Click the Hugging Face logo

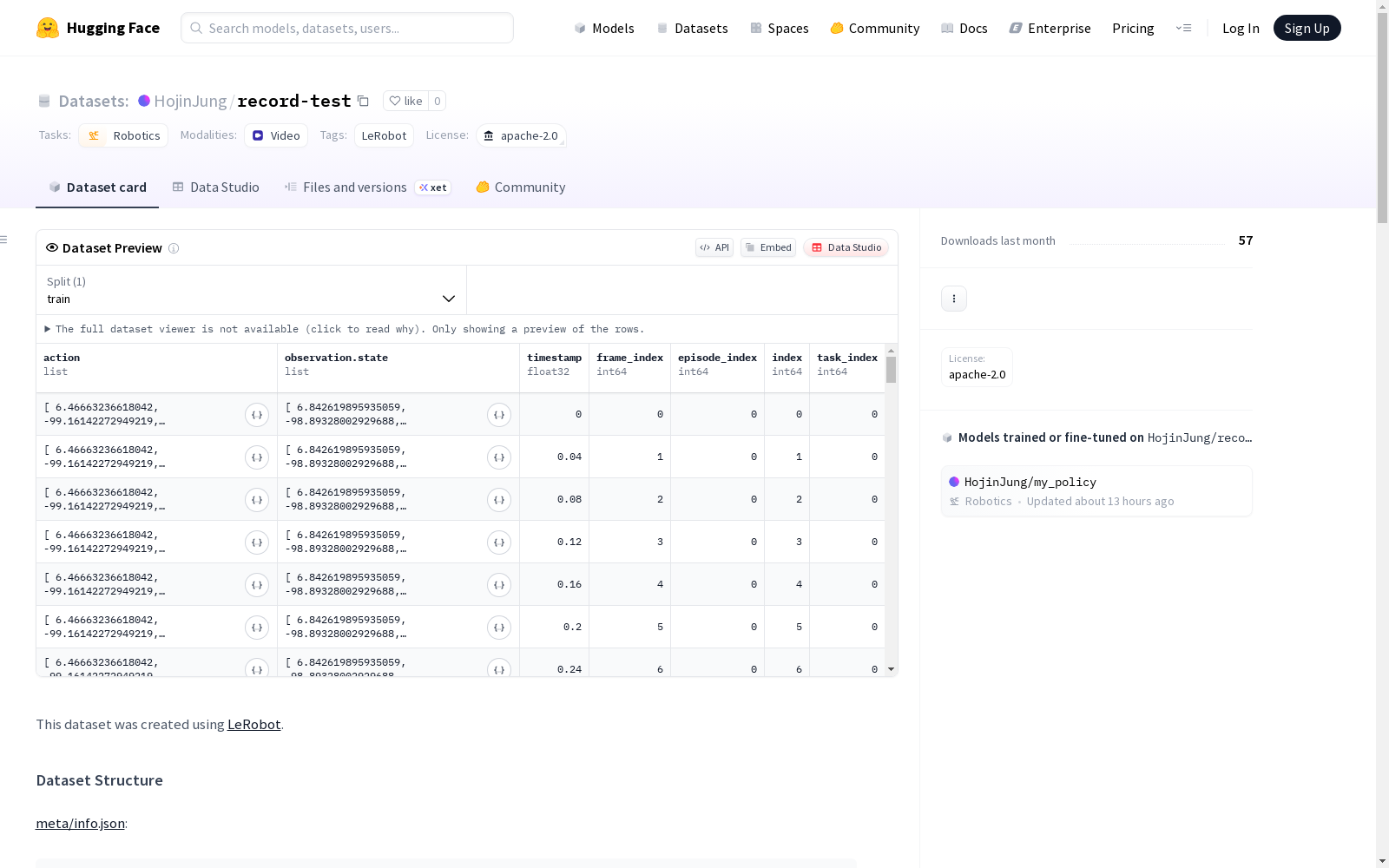pyautogui.click(x=98, y=28)
